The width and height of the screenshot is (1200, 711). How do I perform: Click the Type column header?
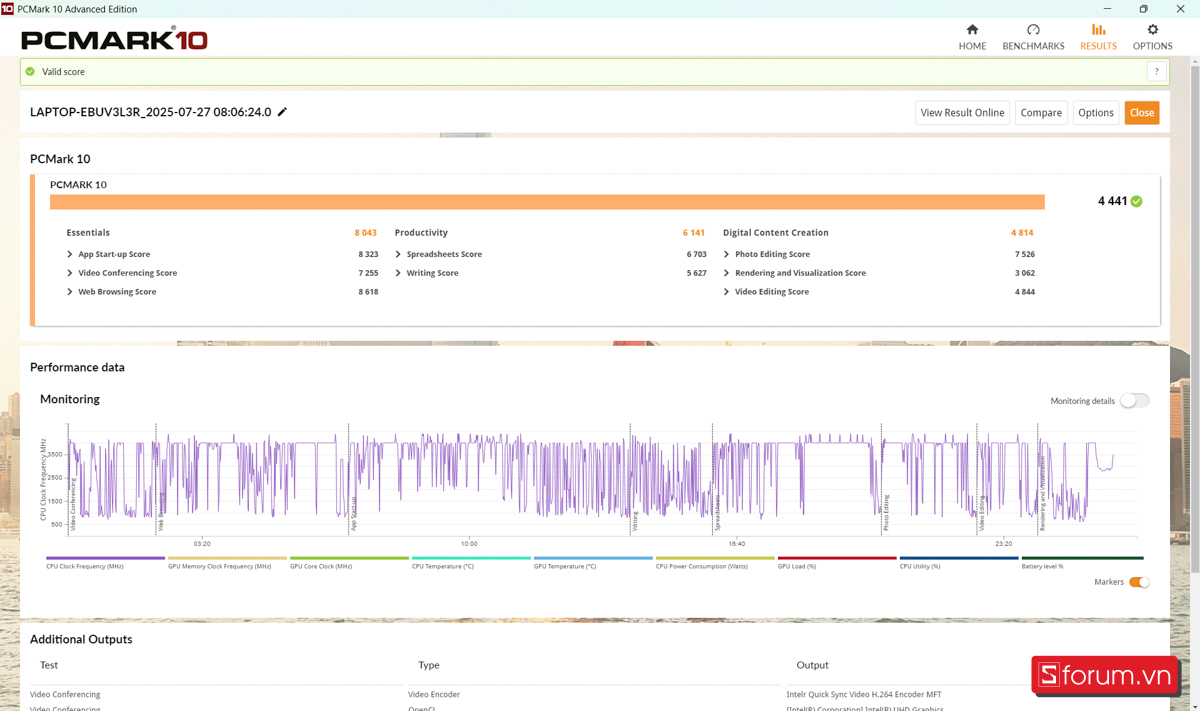(429, 665)
